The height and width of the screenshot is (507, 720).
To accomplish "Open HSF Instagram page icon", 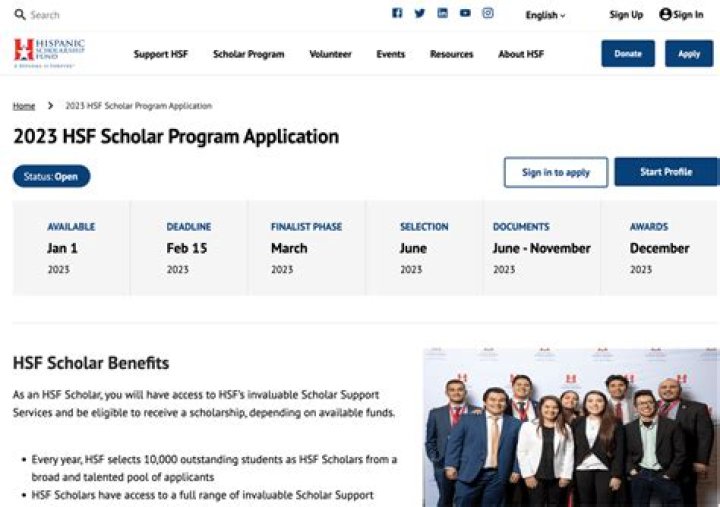I will click(x=488, y=14).
